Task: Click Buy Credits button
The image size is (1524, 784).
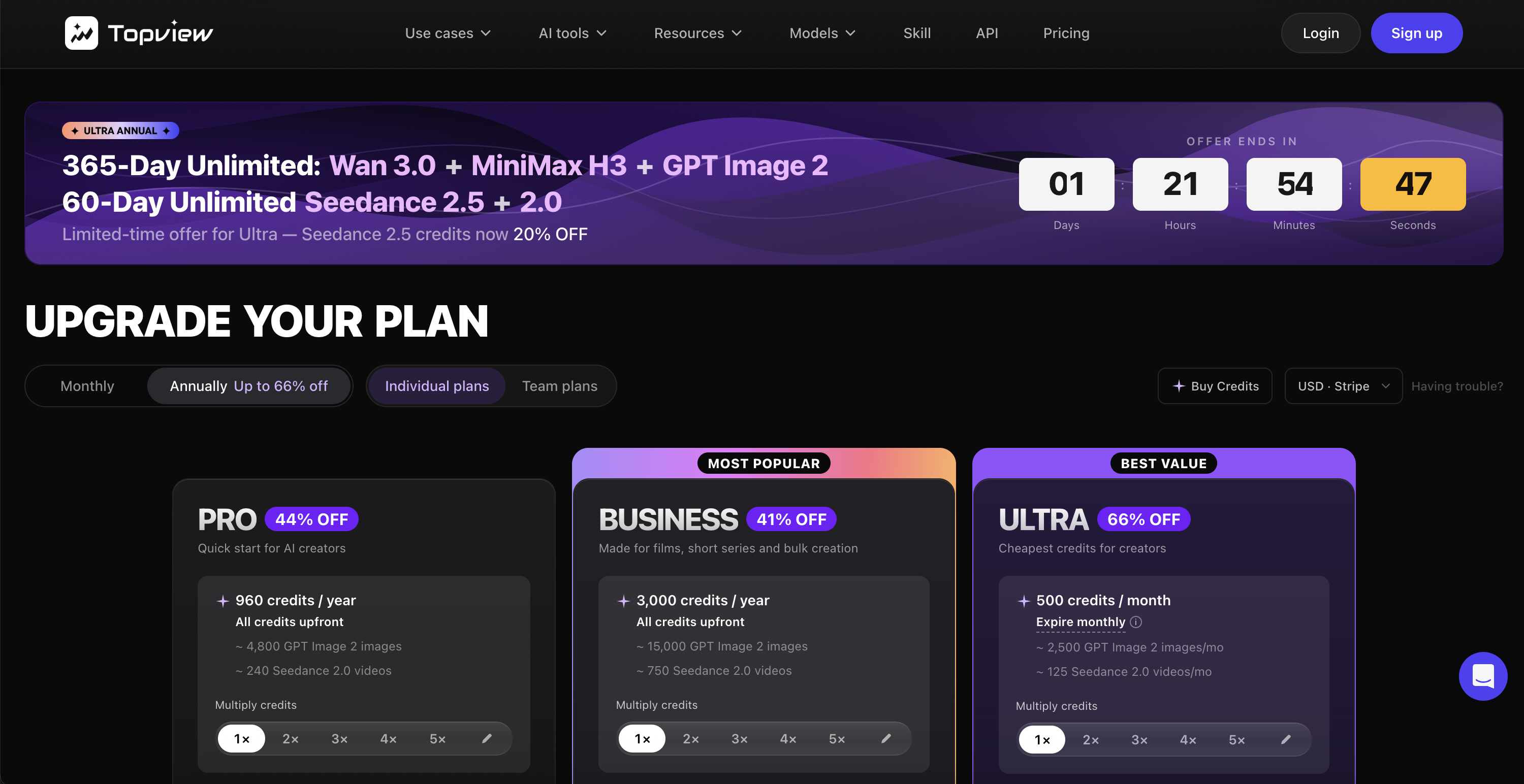Action: point(1215,386)
